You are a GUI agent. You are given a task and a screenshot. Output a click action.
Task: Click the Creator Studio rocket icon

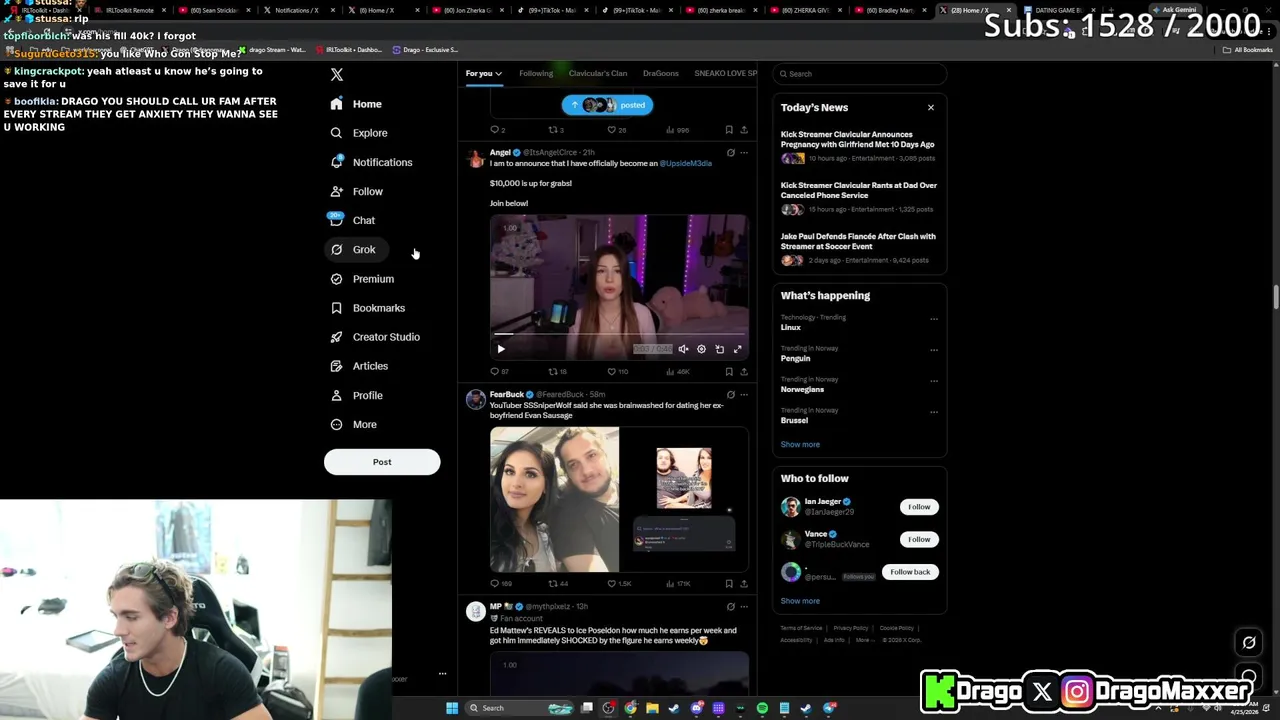pyautogui.click(x=336, y=337)
